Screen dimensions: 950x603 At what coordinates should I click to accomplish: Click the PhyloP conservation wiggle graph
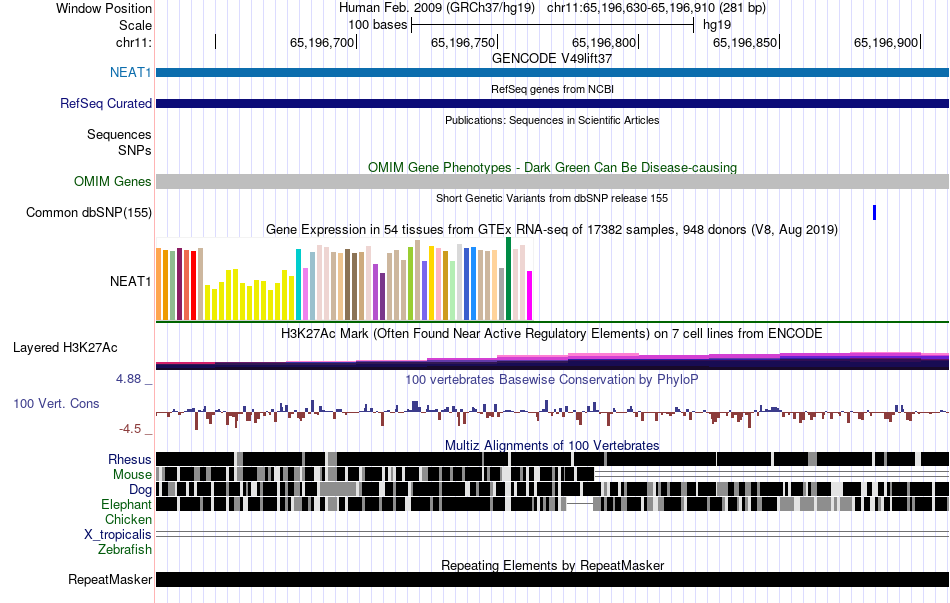pyautogui.click(x=553, y=413)
